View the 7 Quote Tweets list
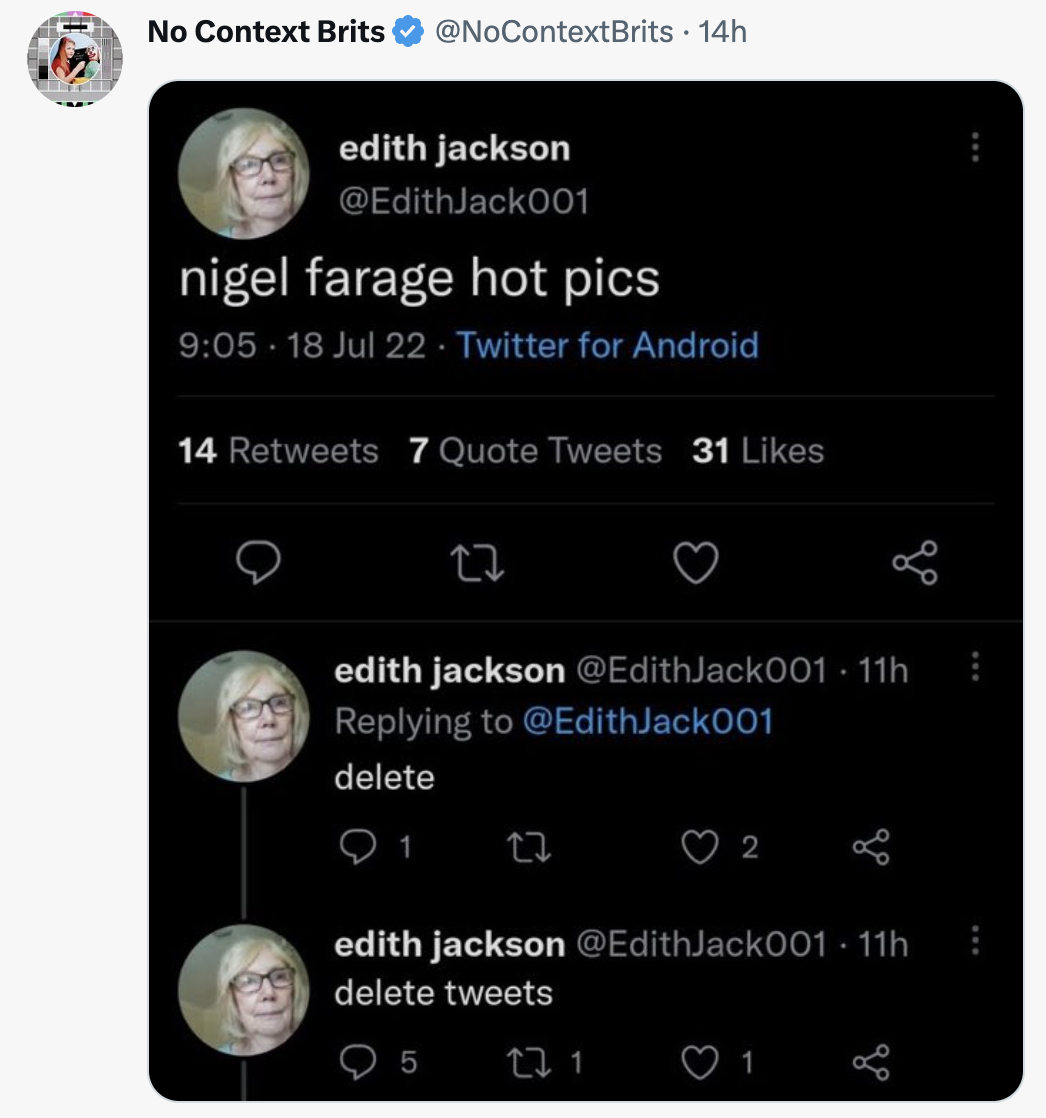Screen dimensions: 1046x1118 coord(535,451)
